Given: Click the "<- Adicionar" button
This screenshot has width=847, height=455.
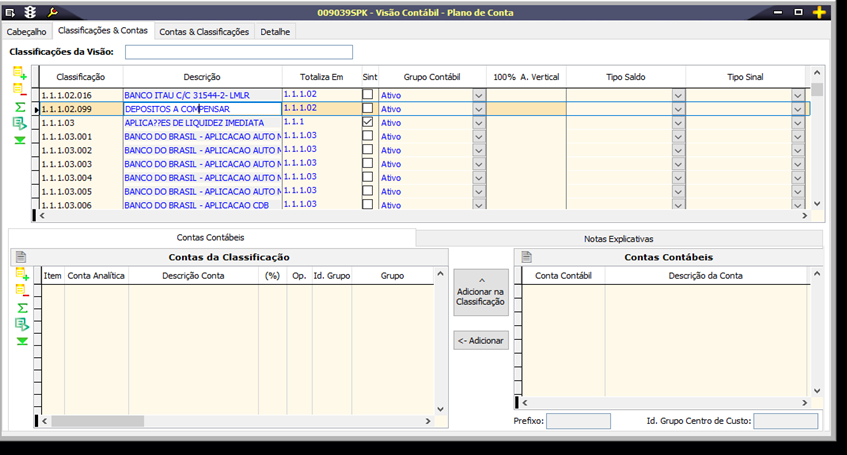Looking at the screenshot, I should tap(481, 340).
